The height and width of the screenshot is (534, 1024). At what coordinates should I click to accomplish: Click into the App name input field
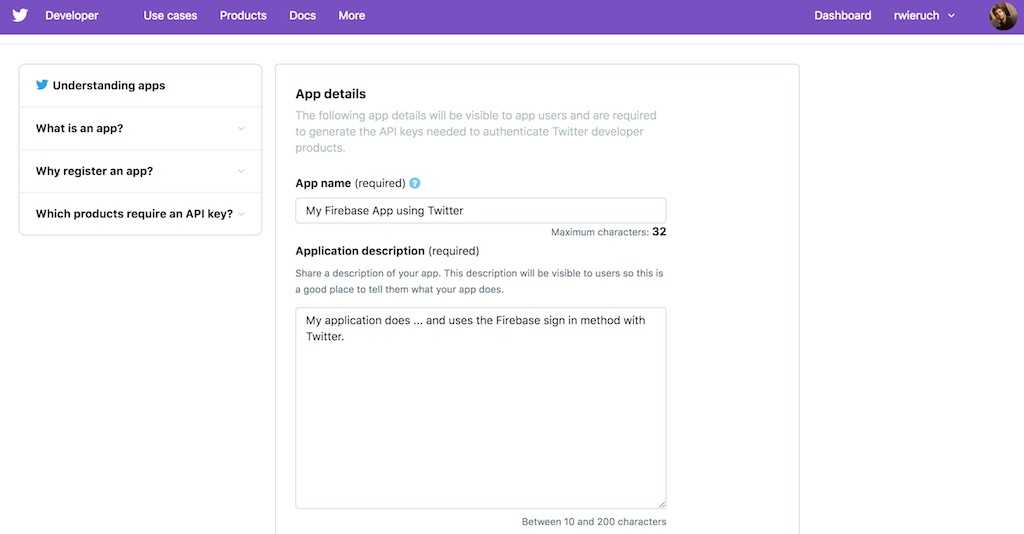click(x=480, y=211)
